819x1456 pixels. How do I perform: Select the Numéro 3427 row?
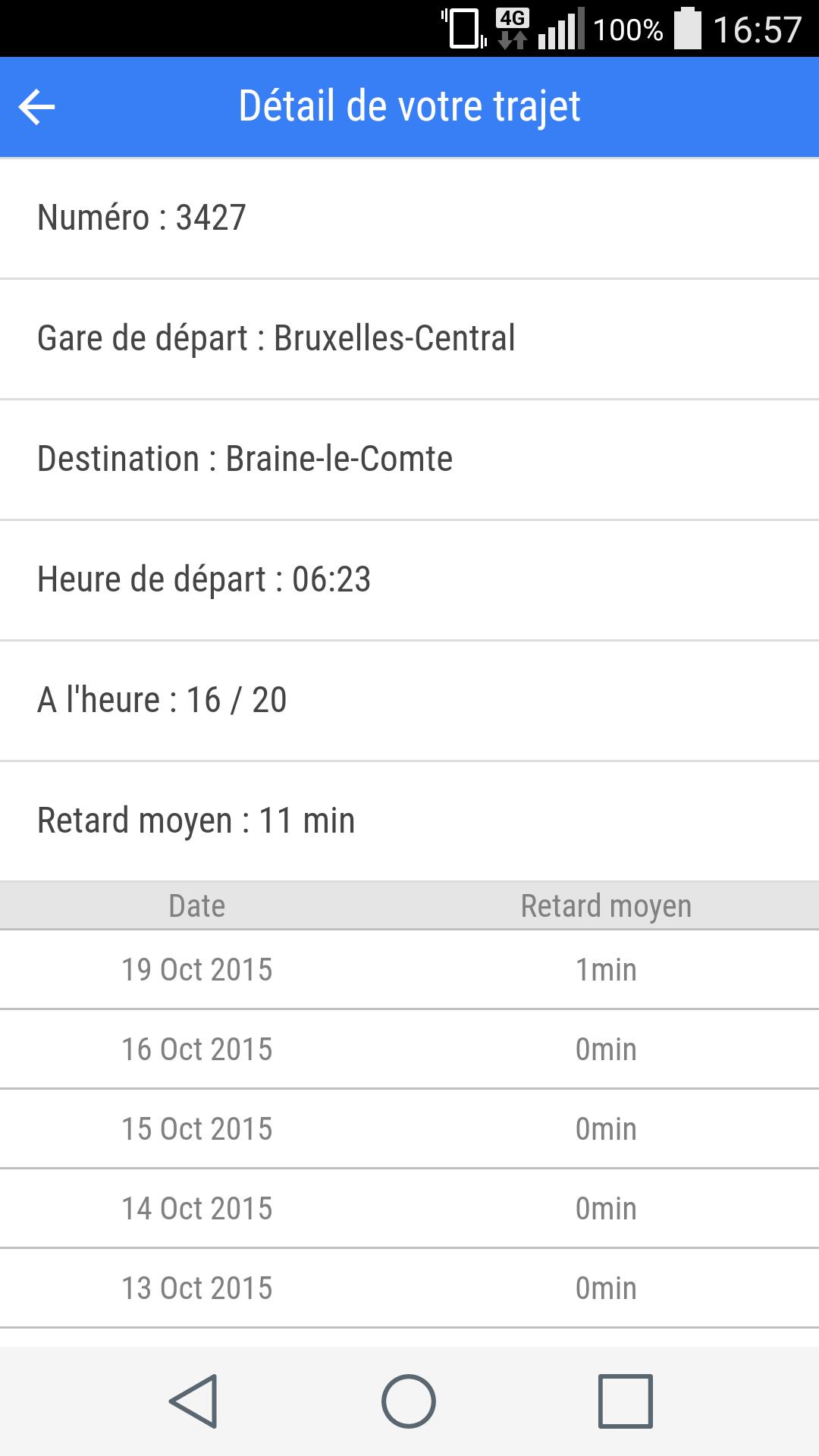click(409, 218)
